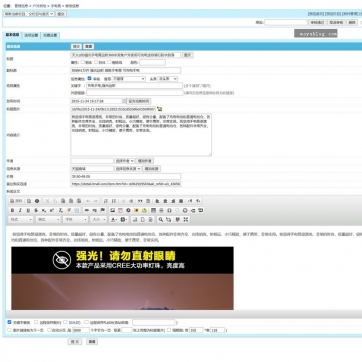Insert an image with the editor Image icon
Image resolution: width=362 pixels, height=362 pixels.
[112, 210]
